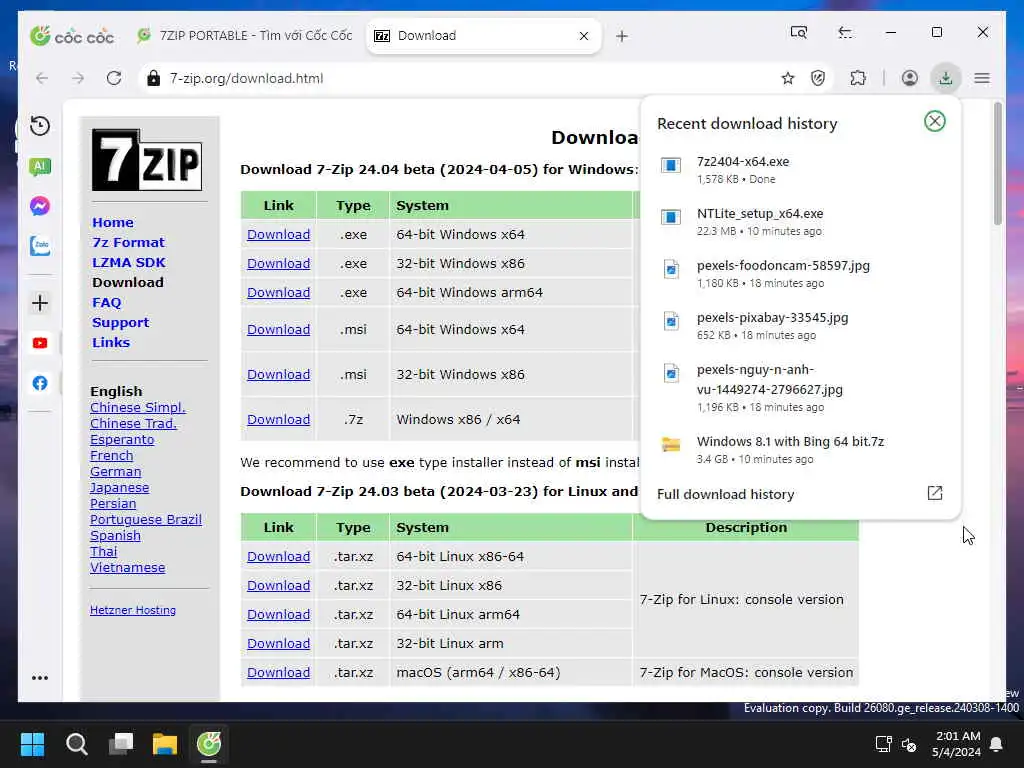The width and height of the screenshot is (1024, 768).
Task: Open Zalo from the sidebar
Action: pyautogui.click(x=40, y=246)
